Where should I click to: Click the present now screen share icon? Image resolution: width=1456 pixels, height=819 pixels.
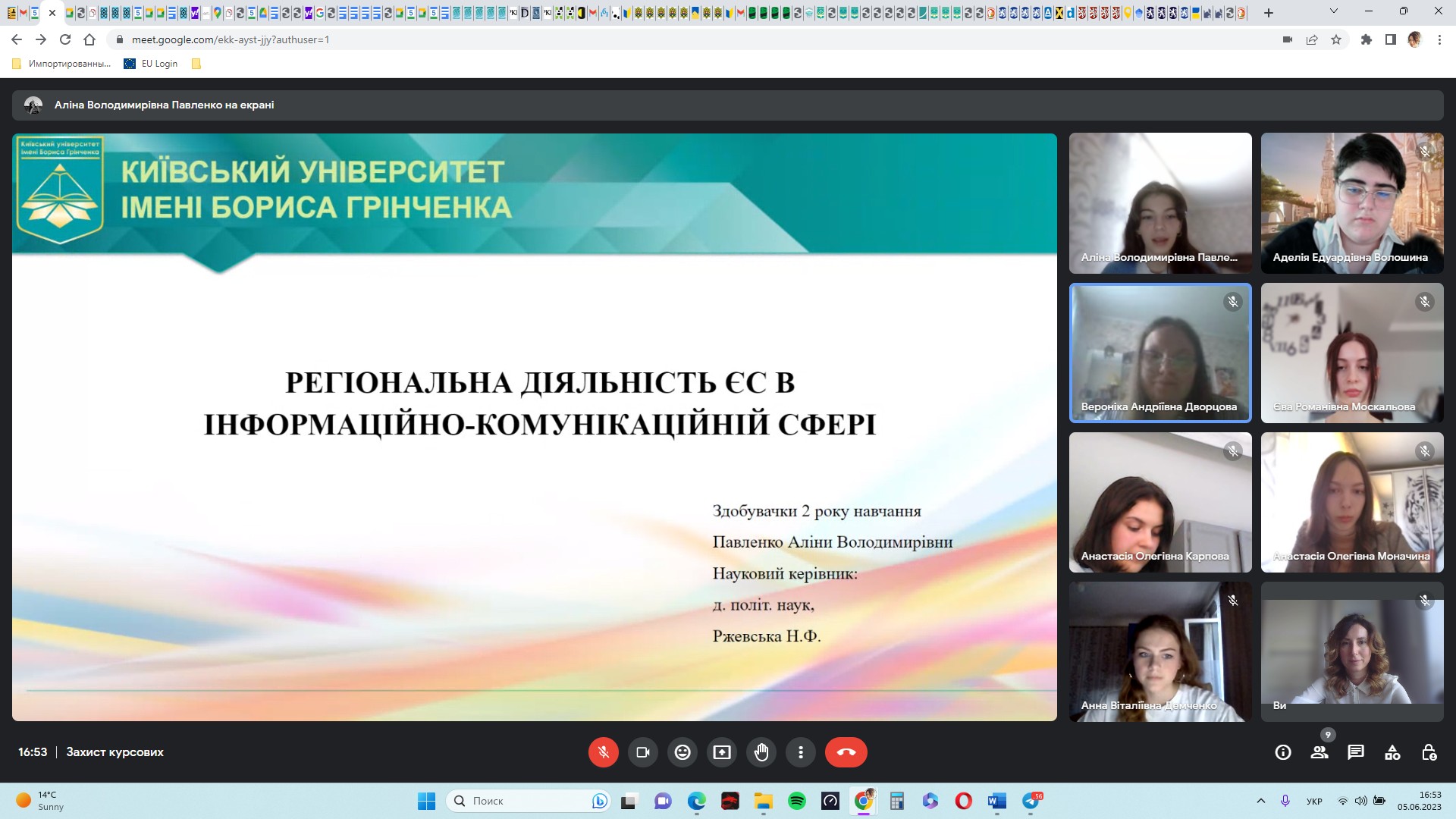(722, 752)
